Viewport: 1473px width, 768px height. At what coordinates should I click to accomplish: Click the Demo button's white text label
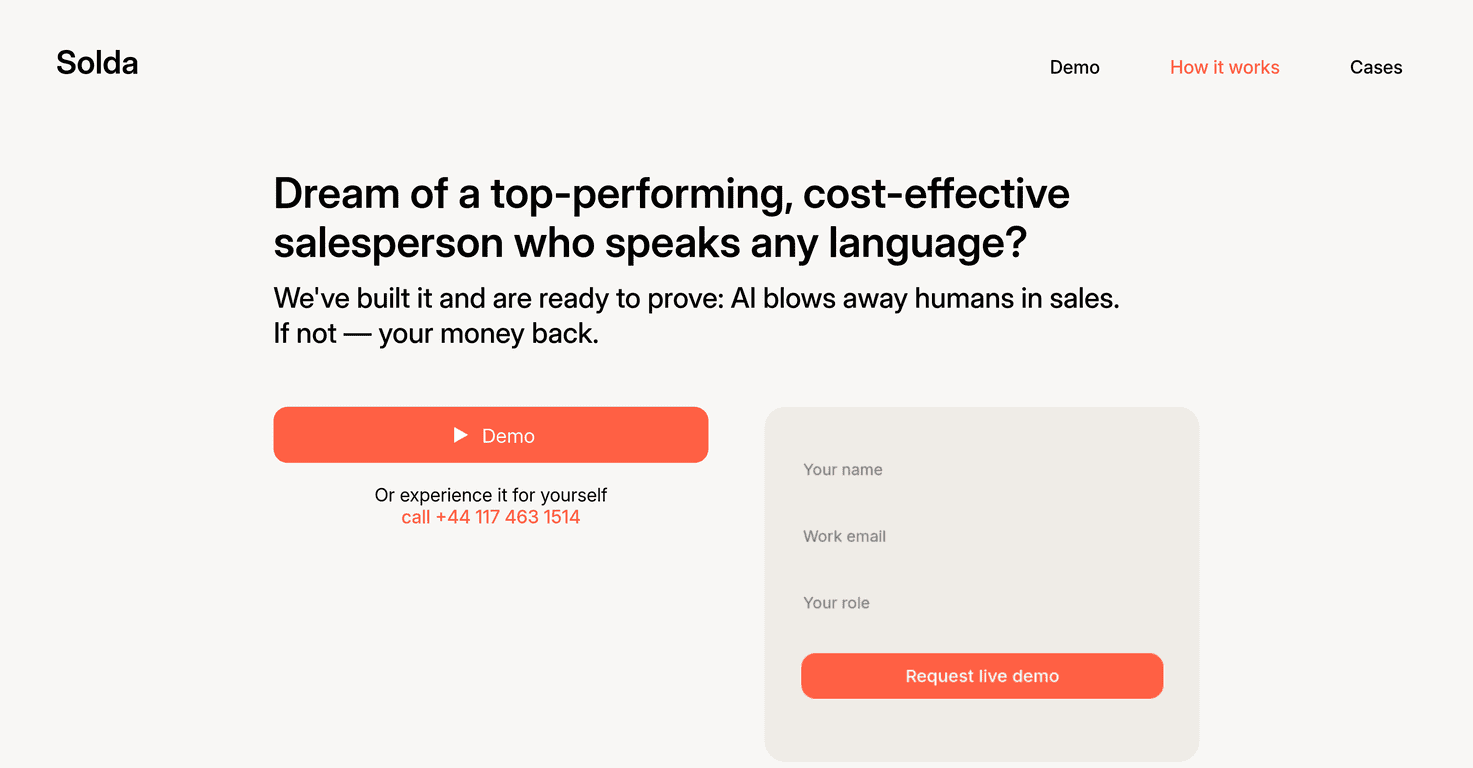(508, 435)
